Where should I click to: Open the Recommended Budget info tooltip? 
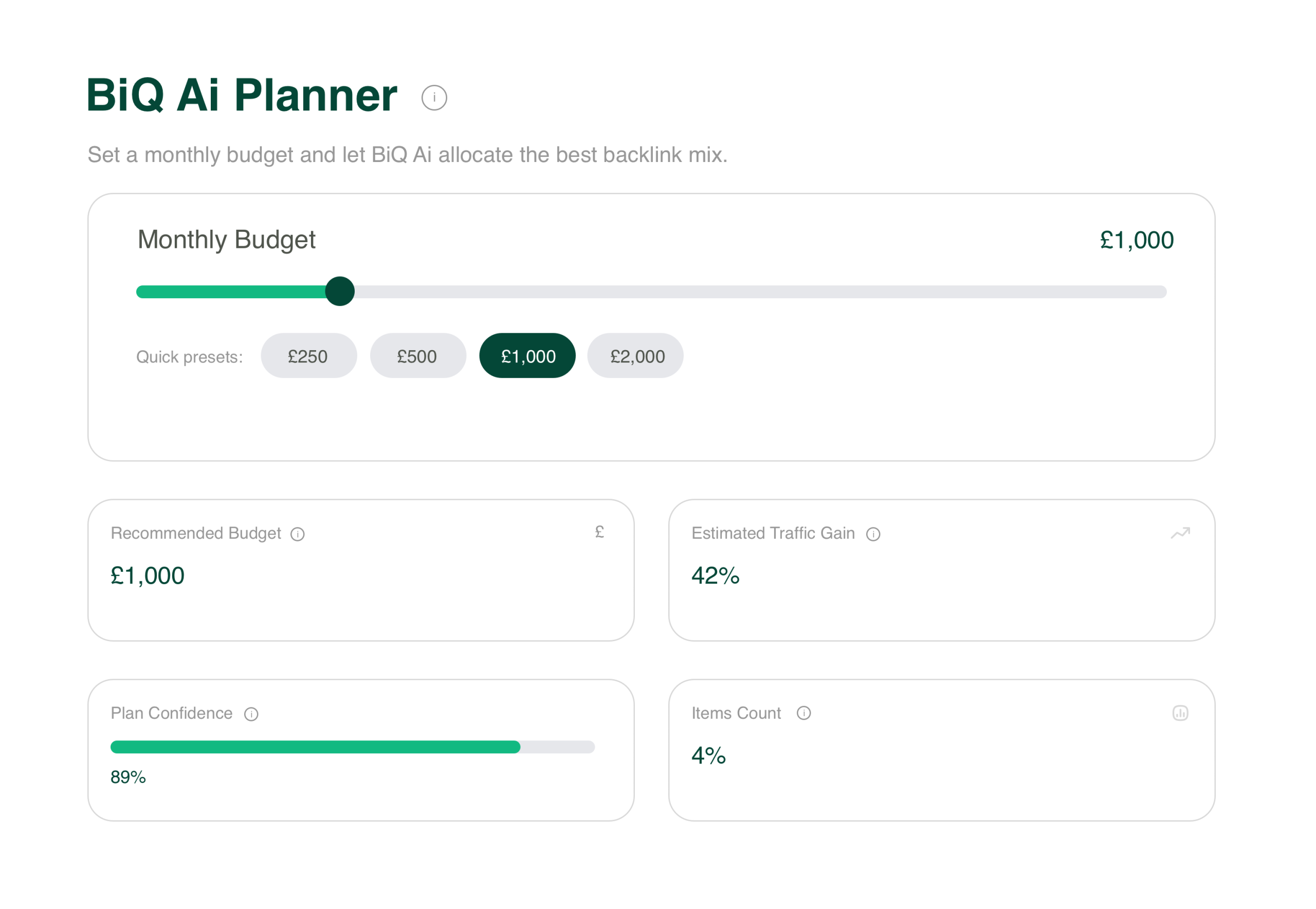pos(297,534)
